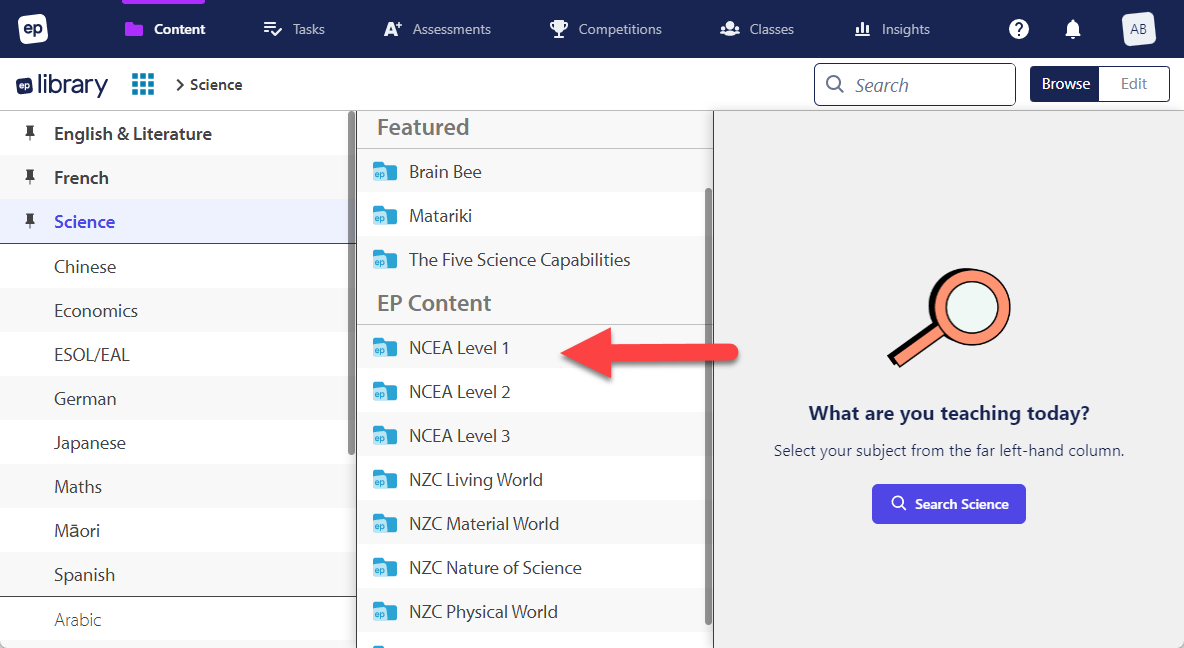The width and height of the screenshot is (1184, 648).
Task: Open the NCEA Level 2 folder icon
Action: [385, 392]
